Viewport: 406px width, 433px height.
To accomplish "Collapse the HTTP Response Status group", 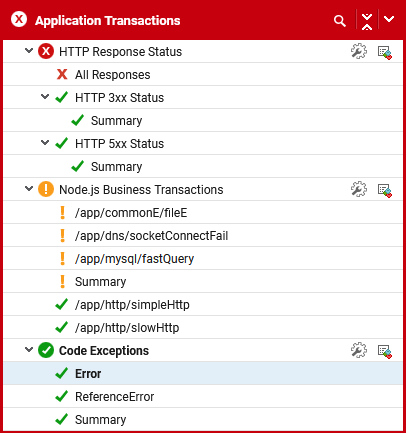I will coord(29,51).
